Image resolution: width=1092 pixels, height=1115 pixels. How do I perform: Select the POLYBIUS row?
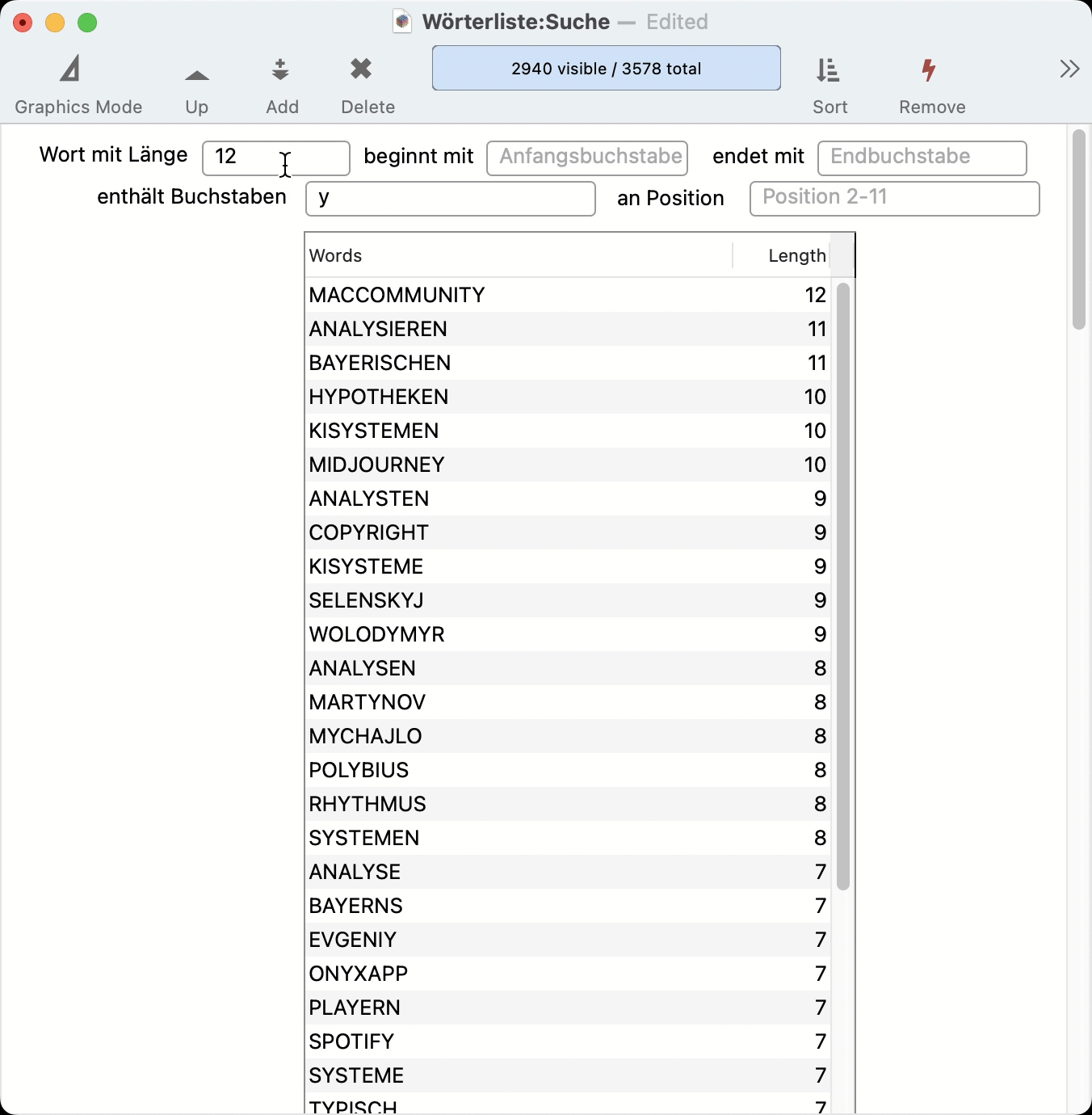(568, 770)
